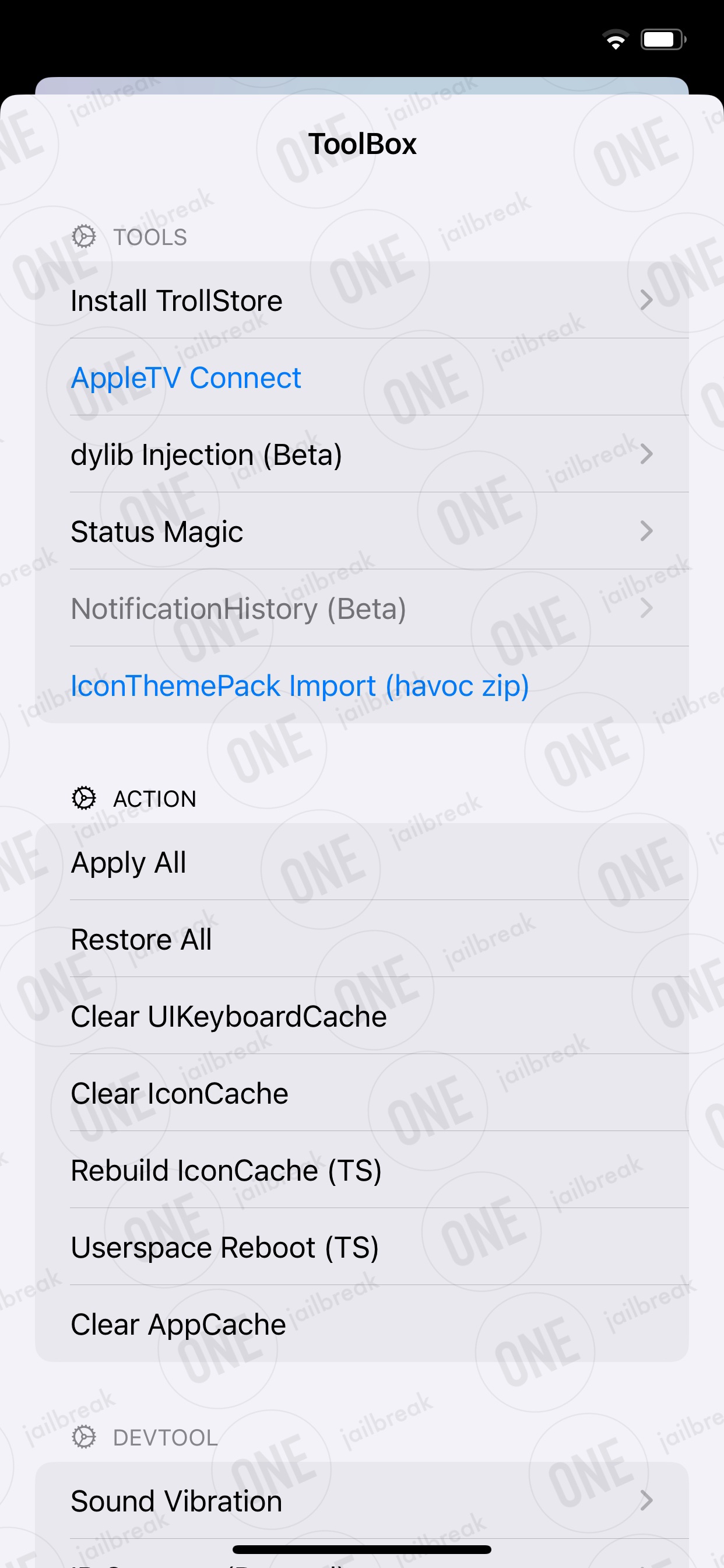Choose Clear UIKeyboardCache
724x1568 pixels.
(x=362, y=1016)
